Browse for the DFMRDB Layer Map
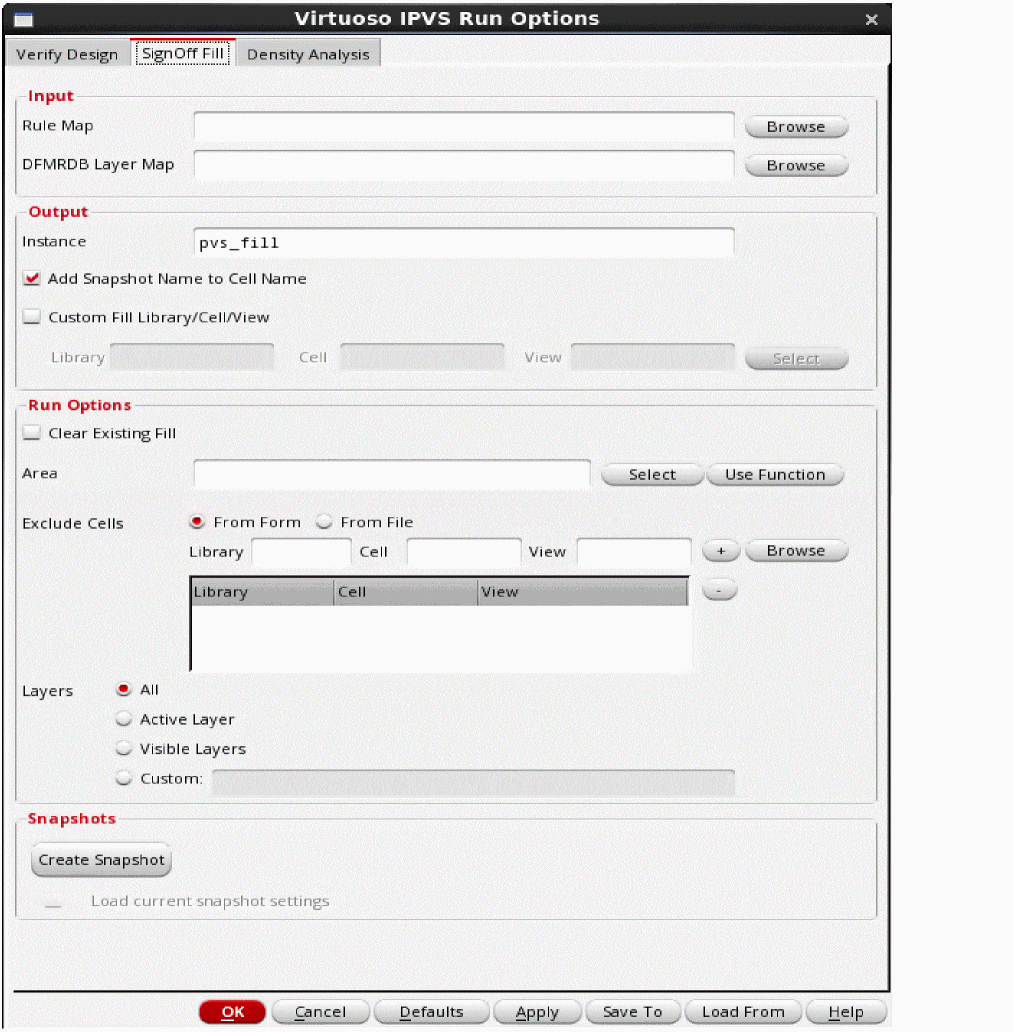1013x1032 pixels. coord(796,165)
